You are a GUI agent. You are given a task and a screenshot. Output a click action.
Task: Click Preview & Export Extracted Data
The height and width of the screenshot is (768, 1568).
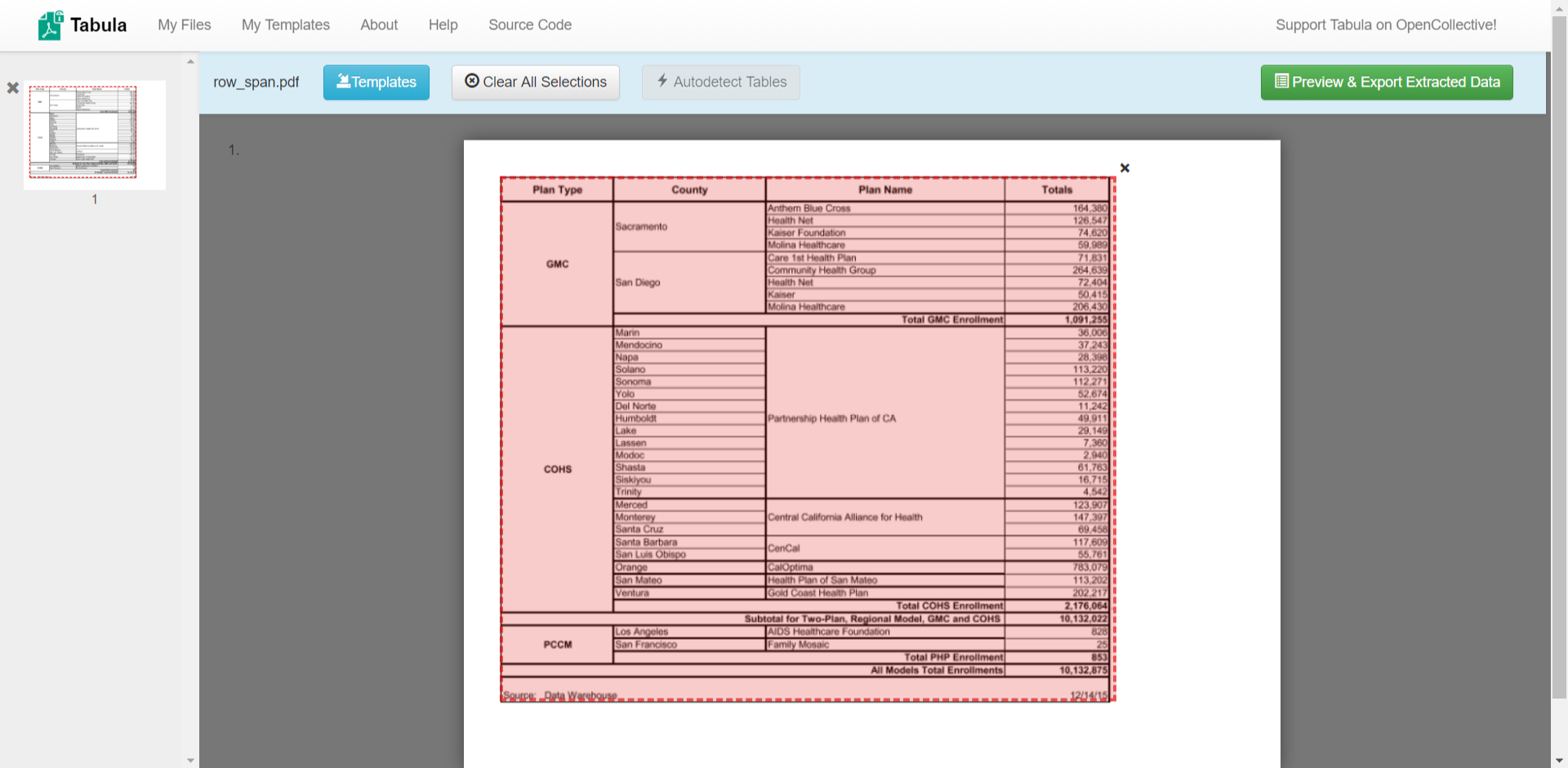point(1386,83)
